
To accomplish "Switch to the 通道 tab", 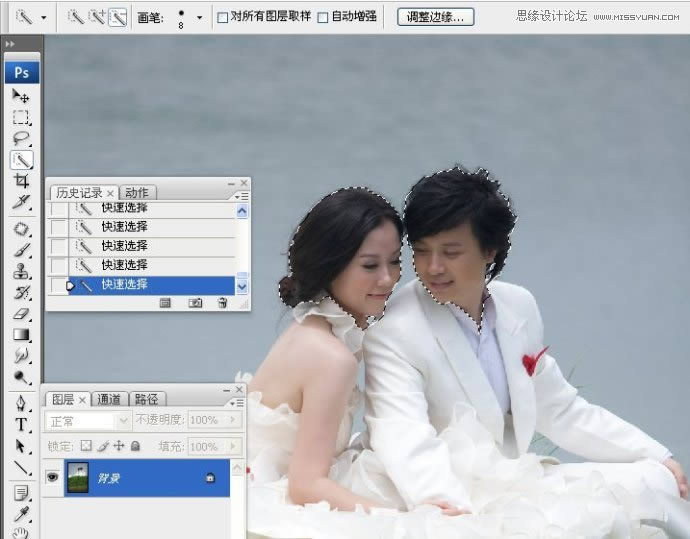I will pos(109,399).
